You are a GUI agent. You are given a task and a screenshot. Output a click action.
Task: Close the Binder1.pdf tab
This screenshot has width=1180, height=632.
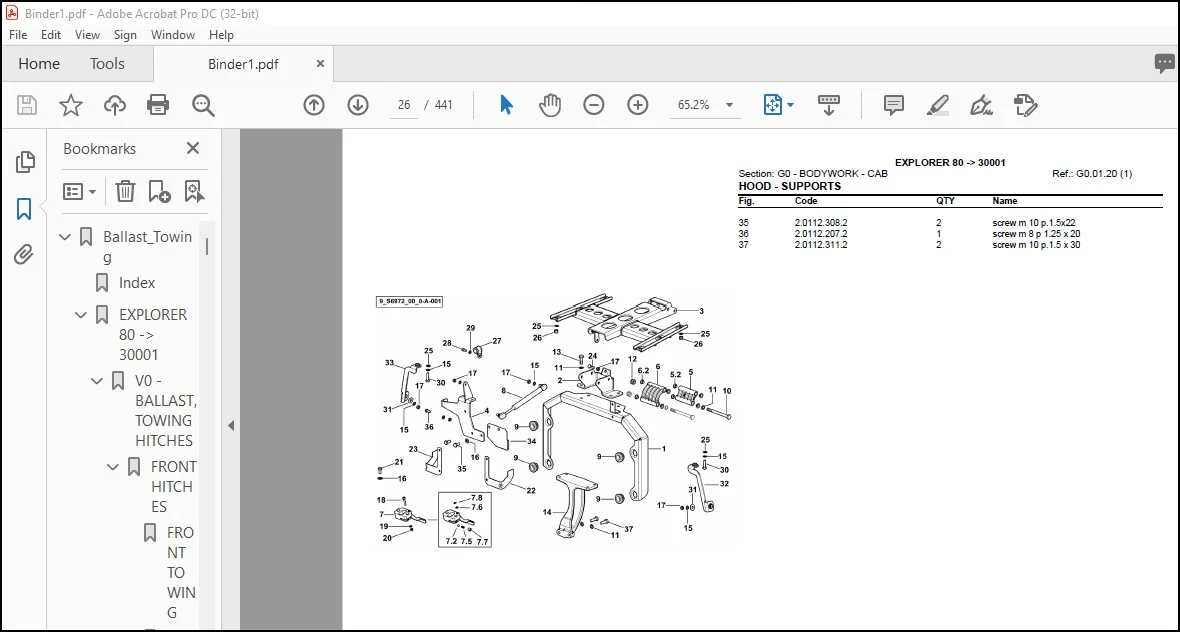(x=320, y=64)
